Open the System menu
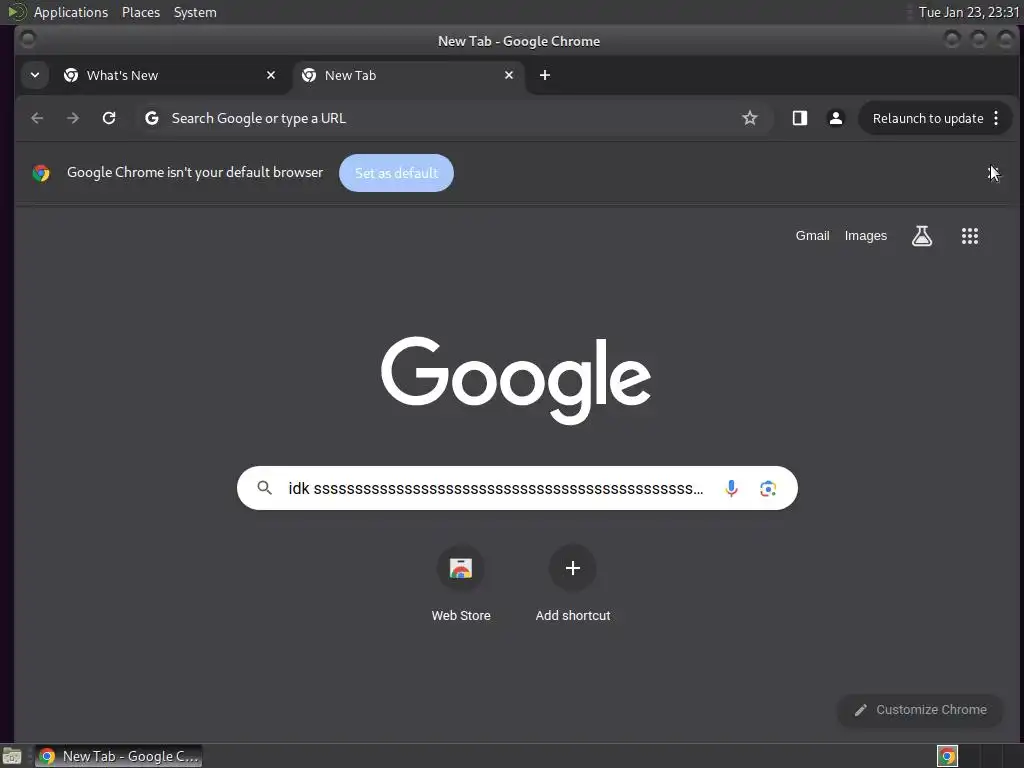The height and width of the screenshot is (768, 1024). click(x=195, y=12)
